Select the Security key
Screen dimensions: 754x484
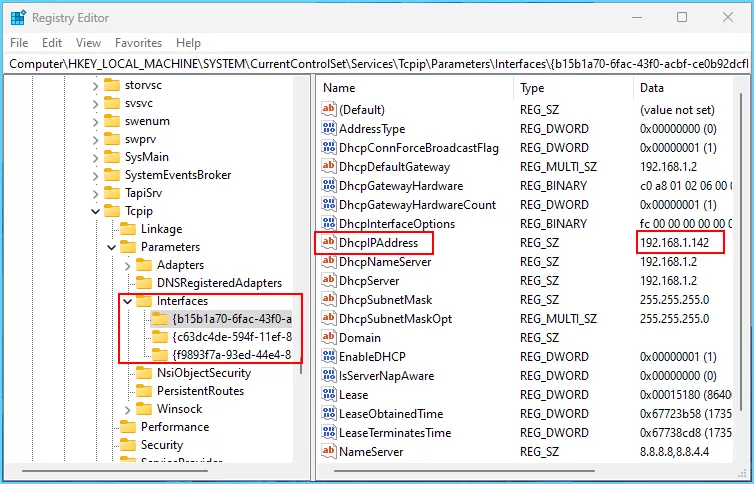coord(162,445)
